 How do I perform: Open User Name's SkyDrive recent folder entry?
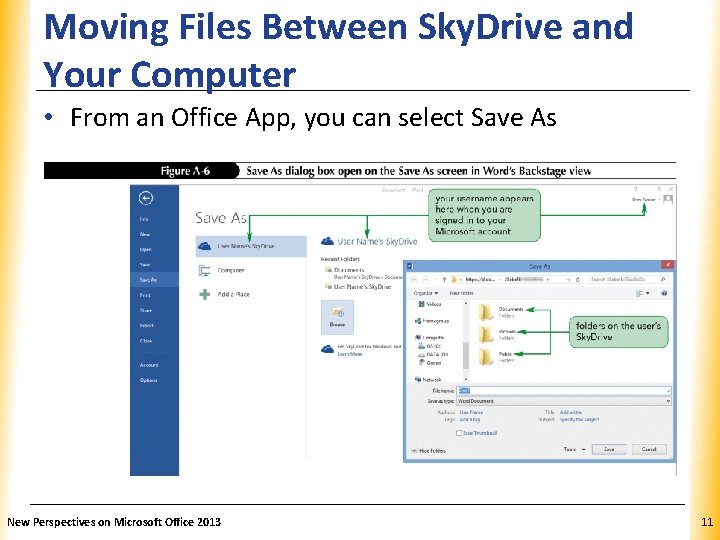(358, 287)
